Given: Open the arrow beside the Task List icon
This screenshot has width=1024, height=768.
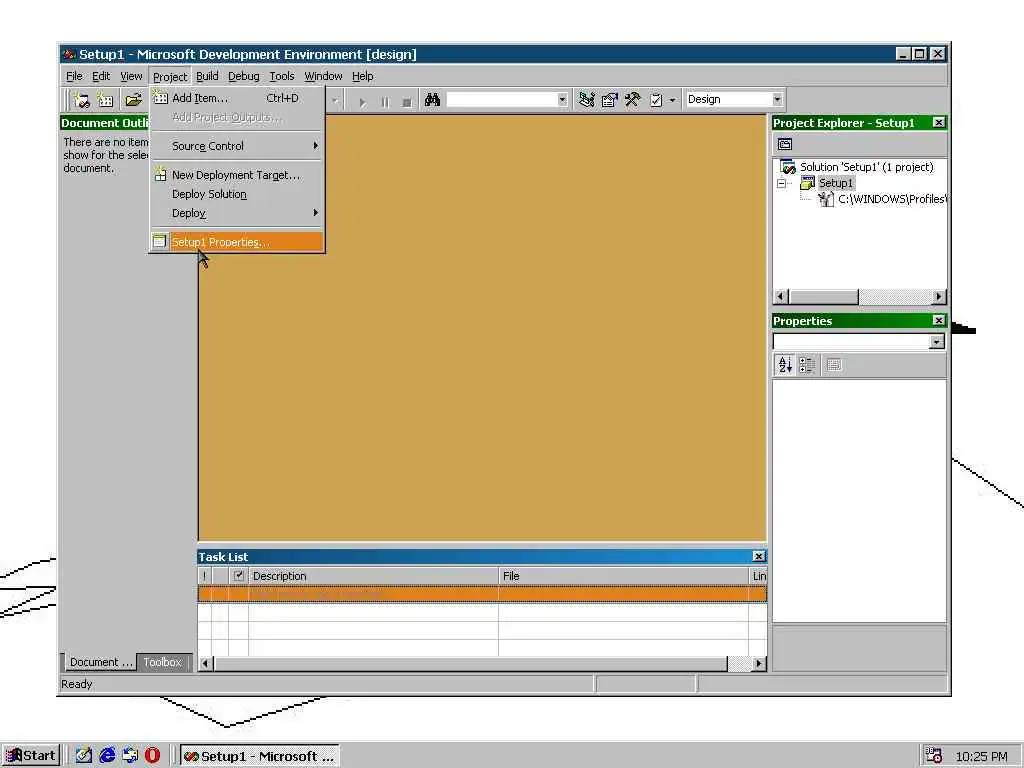Looking at the screenshot, I should click(673, 100).
